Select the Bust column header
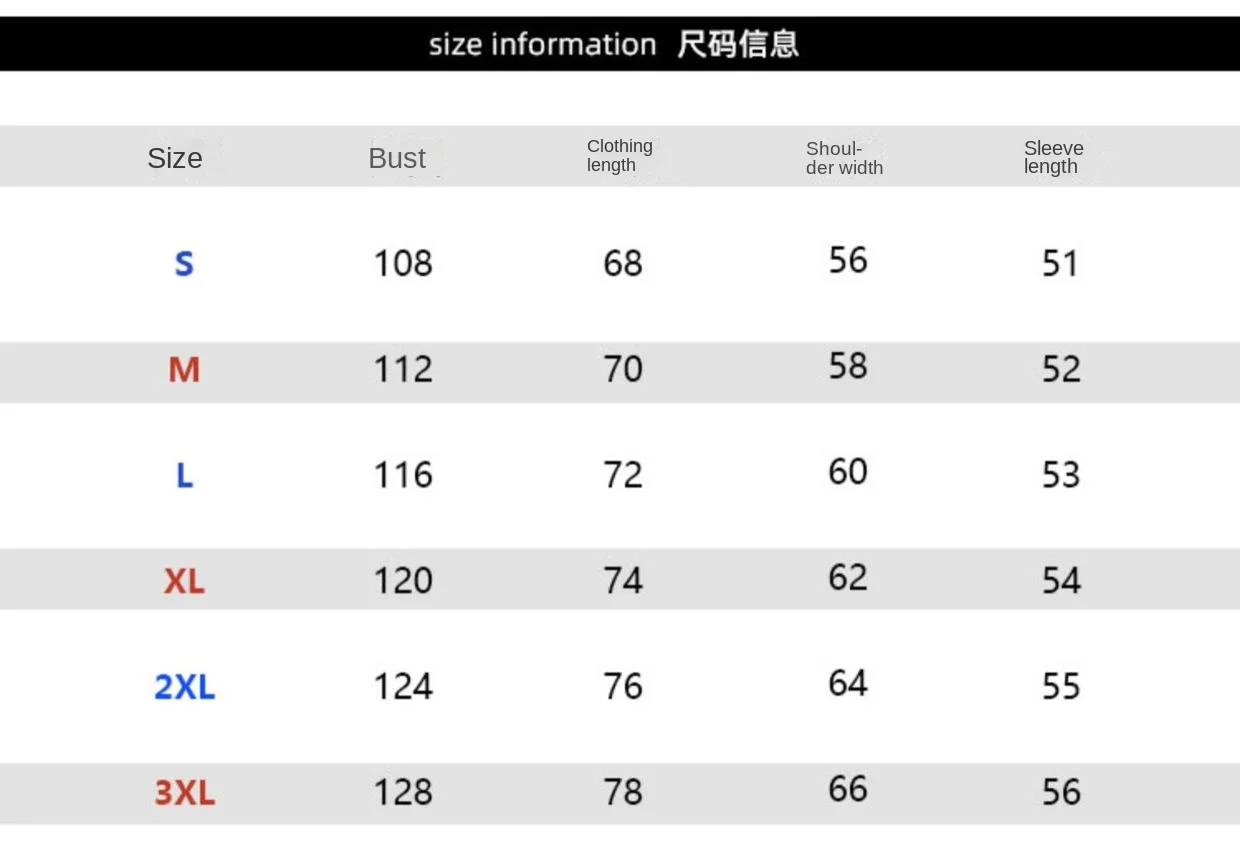 [x=397, y=158]
